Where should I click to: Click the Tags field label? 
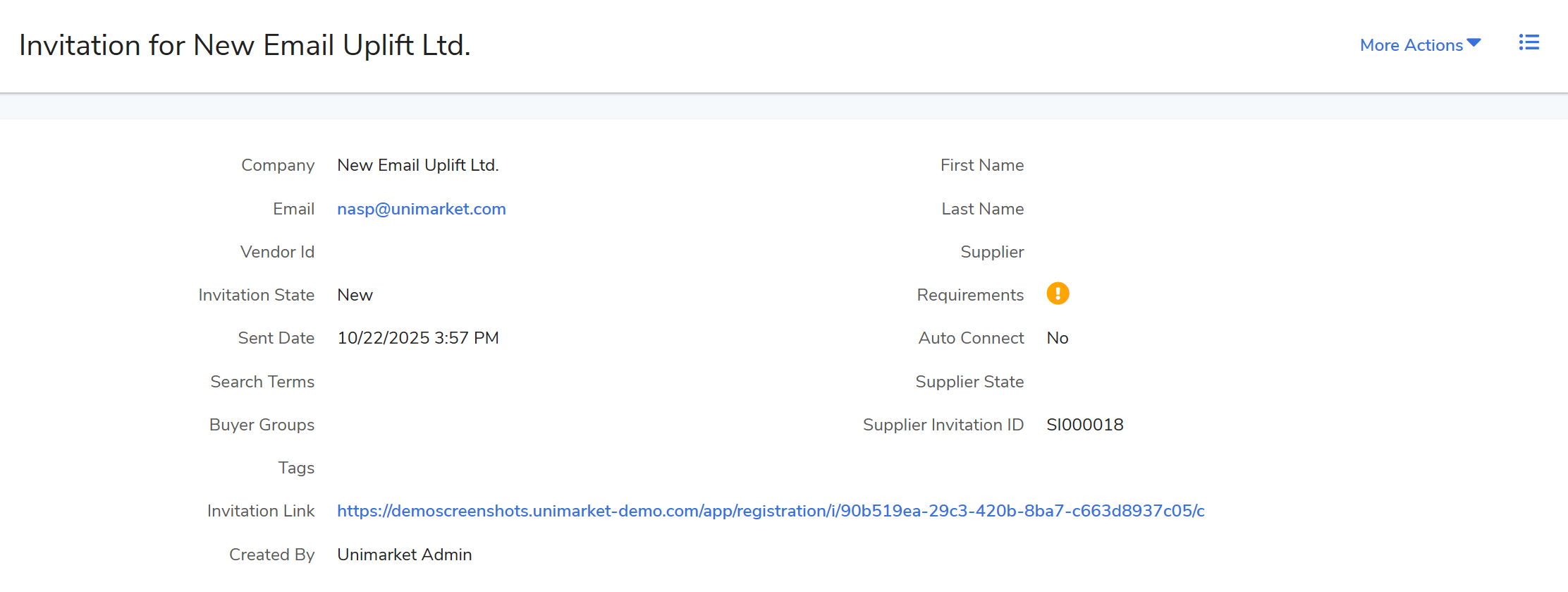coord(296,468)
